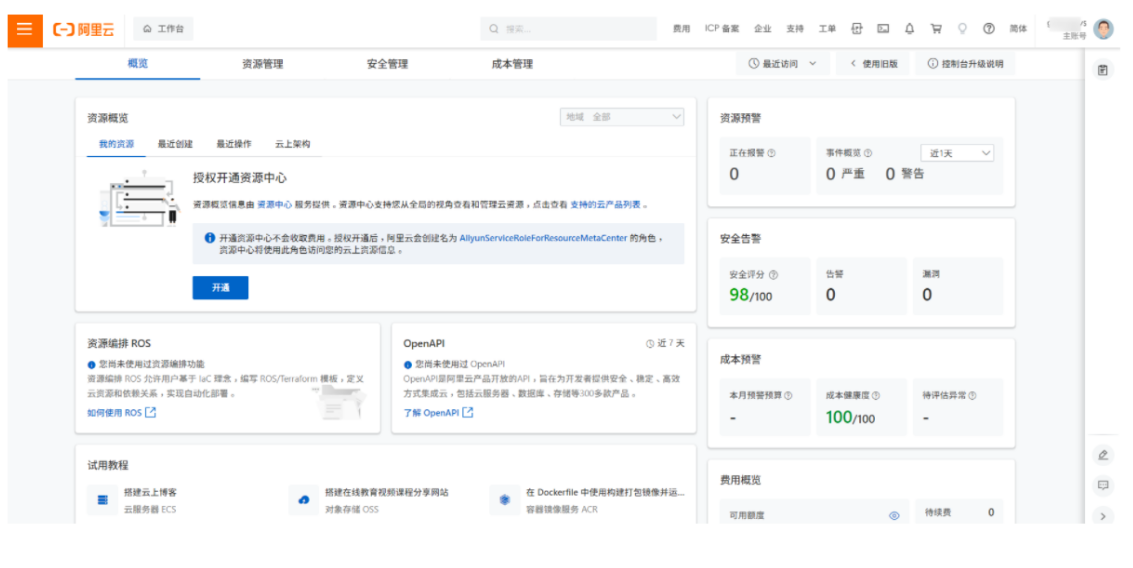Viewport: 1133px width, 568px height.
Task: Select the 最近操作 sub-tab
Action: coord(234,144)
